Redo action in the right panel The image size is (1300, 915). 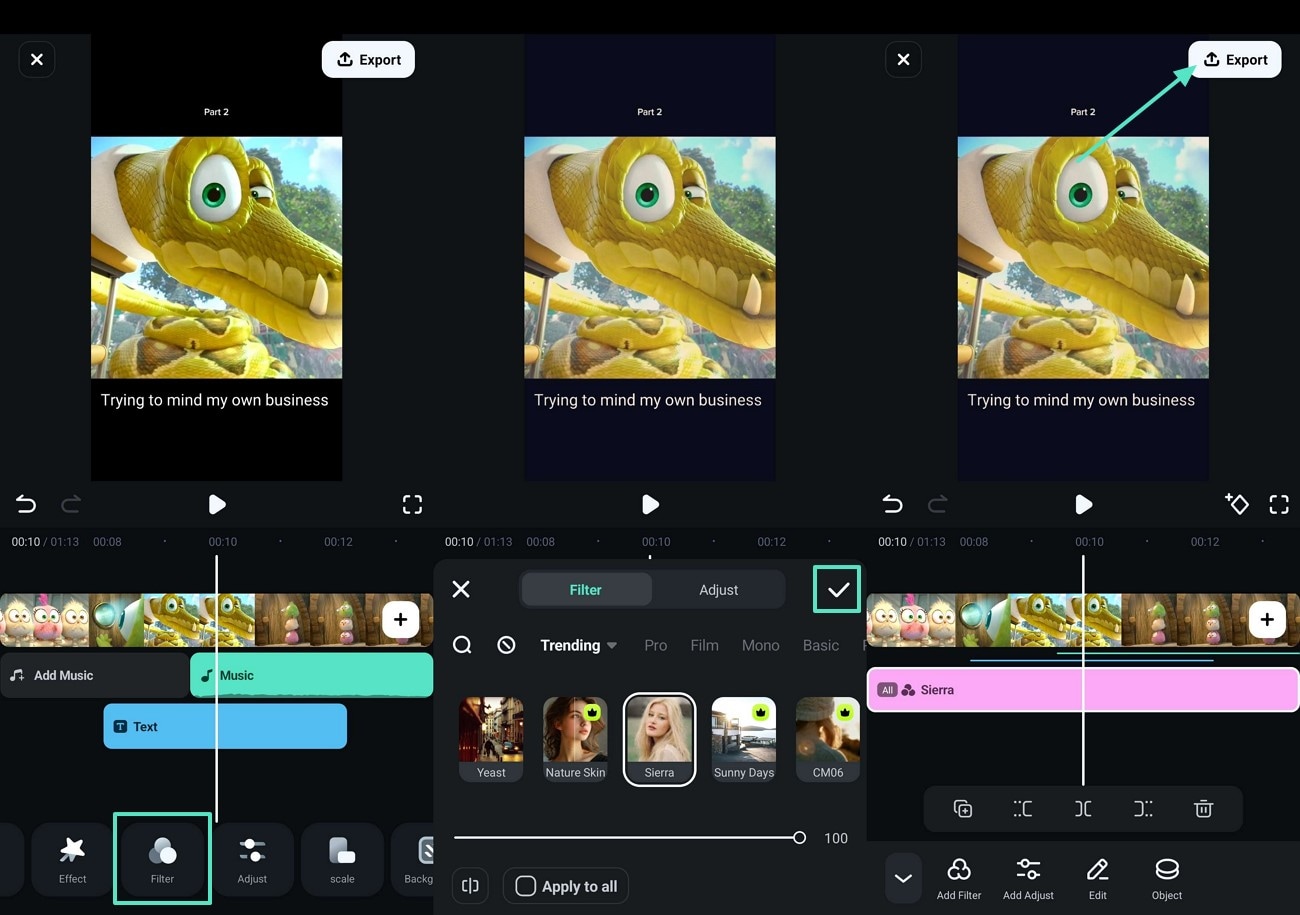tap(938, 505)
